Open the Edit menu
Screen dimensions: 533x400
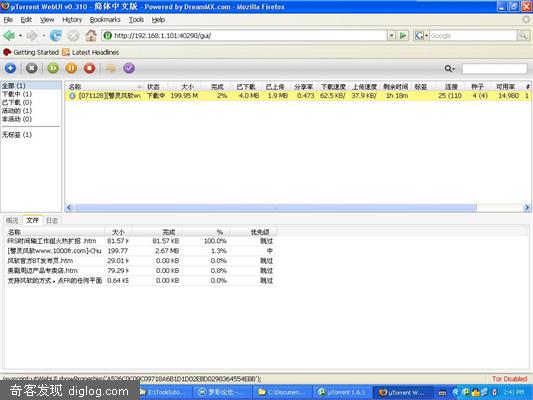[x=26, y=20]
